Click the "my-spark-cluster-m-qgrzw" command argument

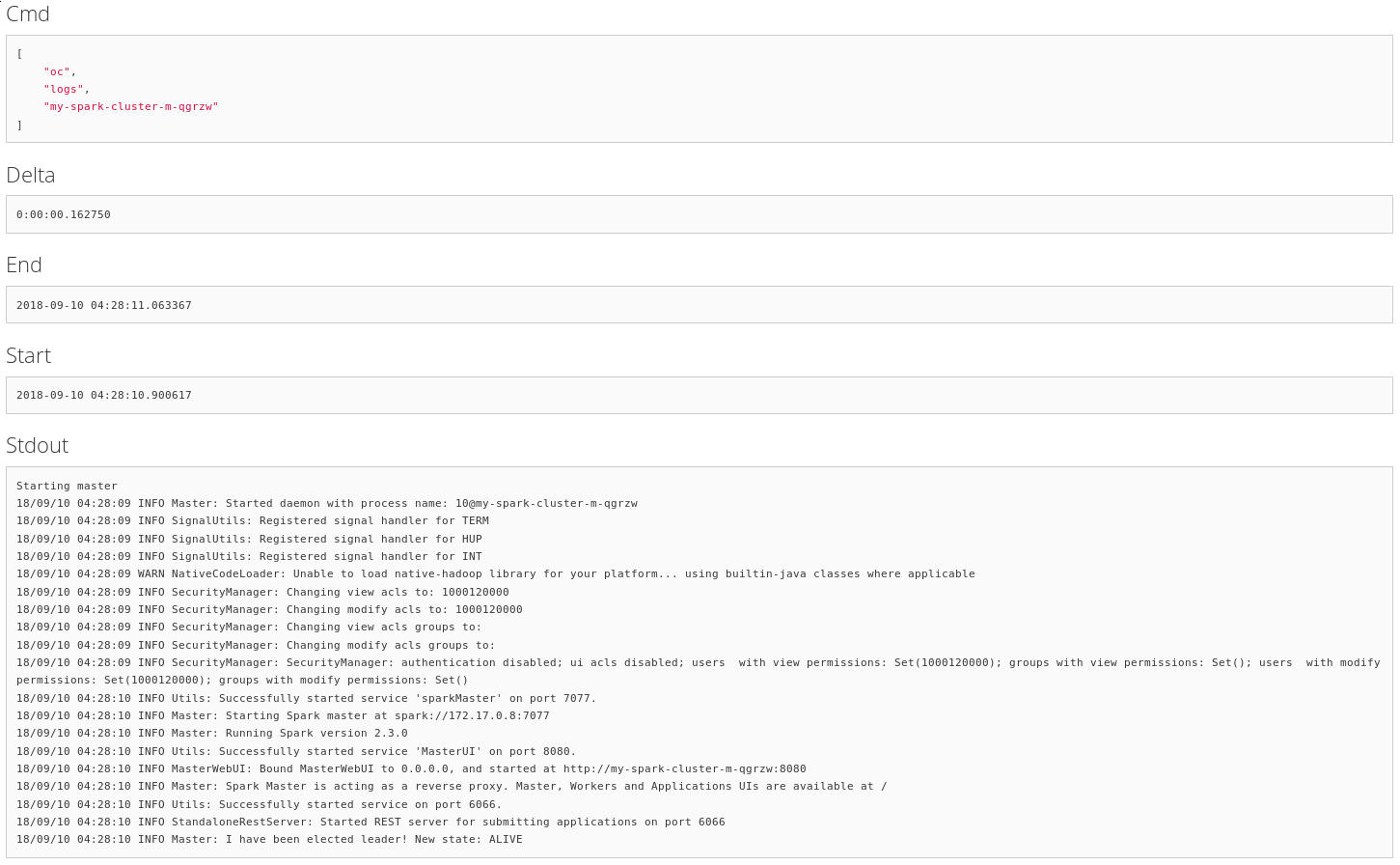[x=131, y=106]
